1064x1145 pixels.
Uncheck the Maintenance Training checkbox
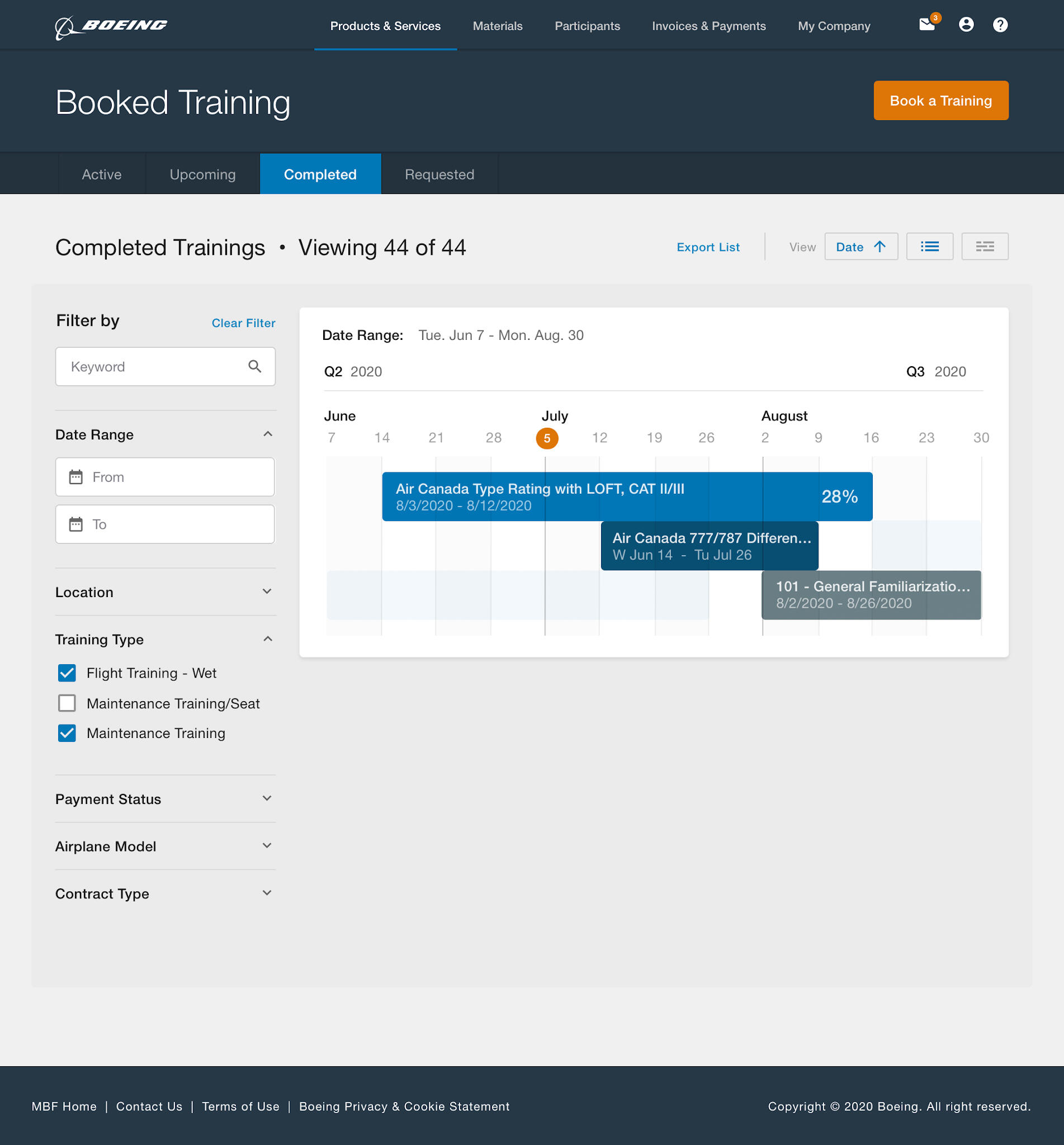coord(67,733)
